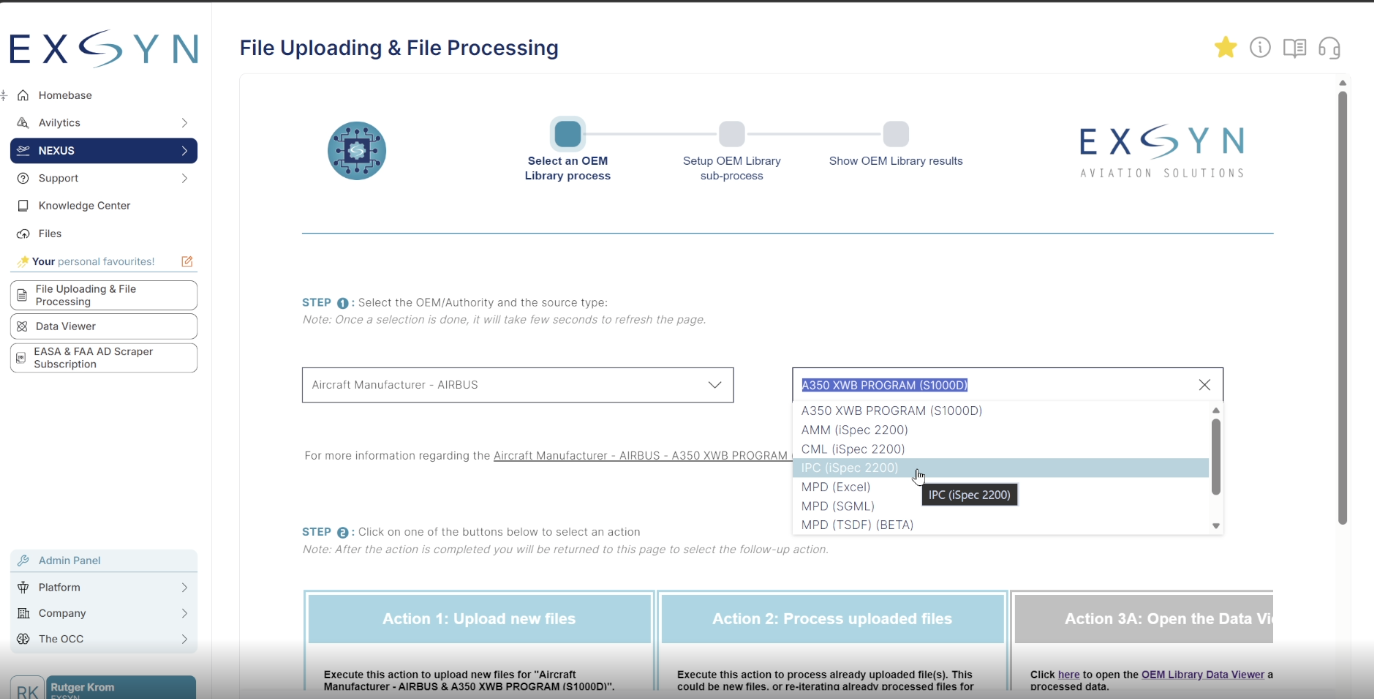1374x699 pixels.
Task: Open the OEM Library Data Viewer link
Action: click(1203, 675)
